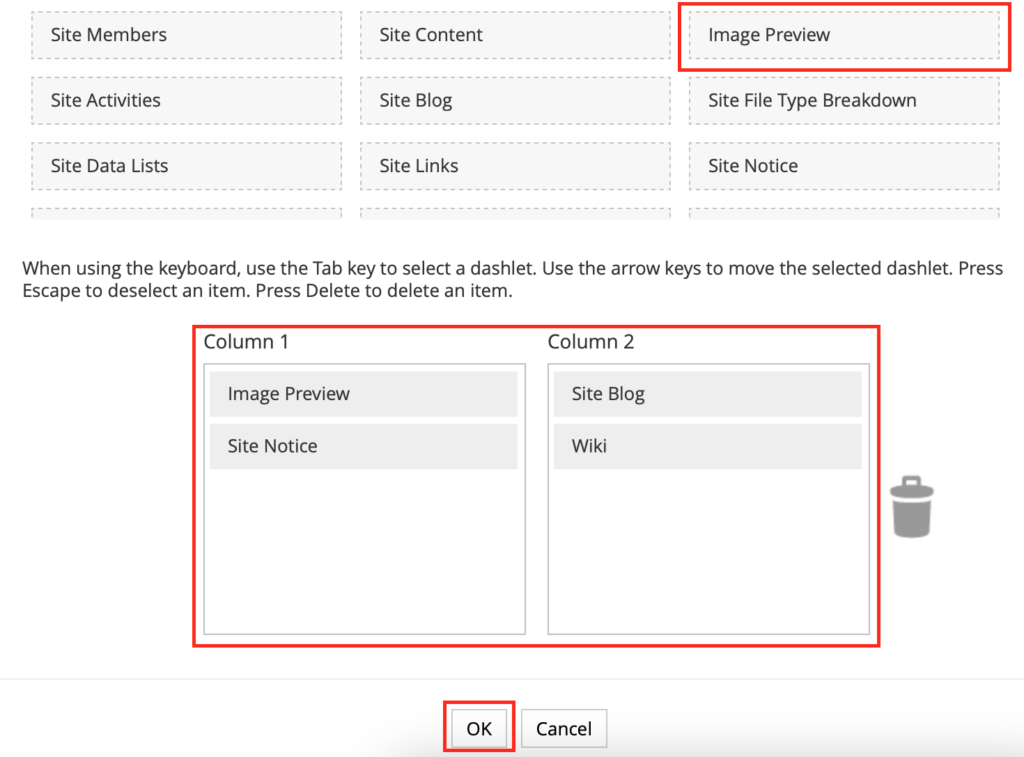
Task: Select the Site Links dashlet
Action: pos(515,166)
